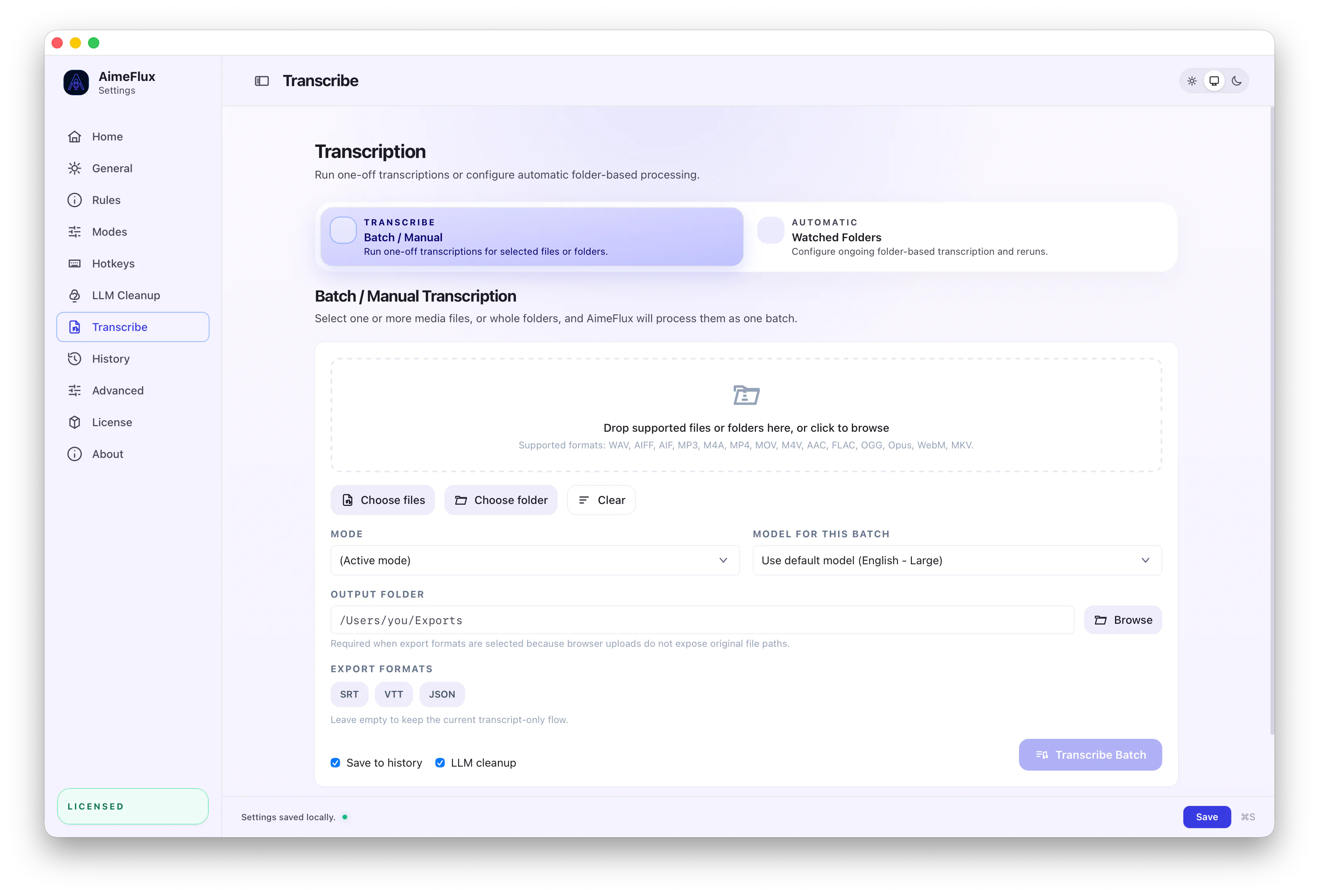
Task: Click the folder icon in the drop zone
Action: click(x=746, y=395)
